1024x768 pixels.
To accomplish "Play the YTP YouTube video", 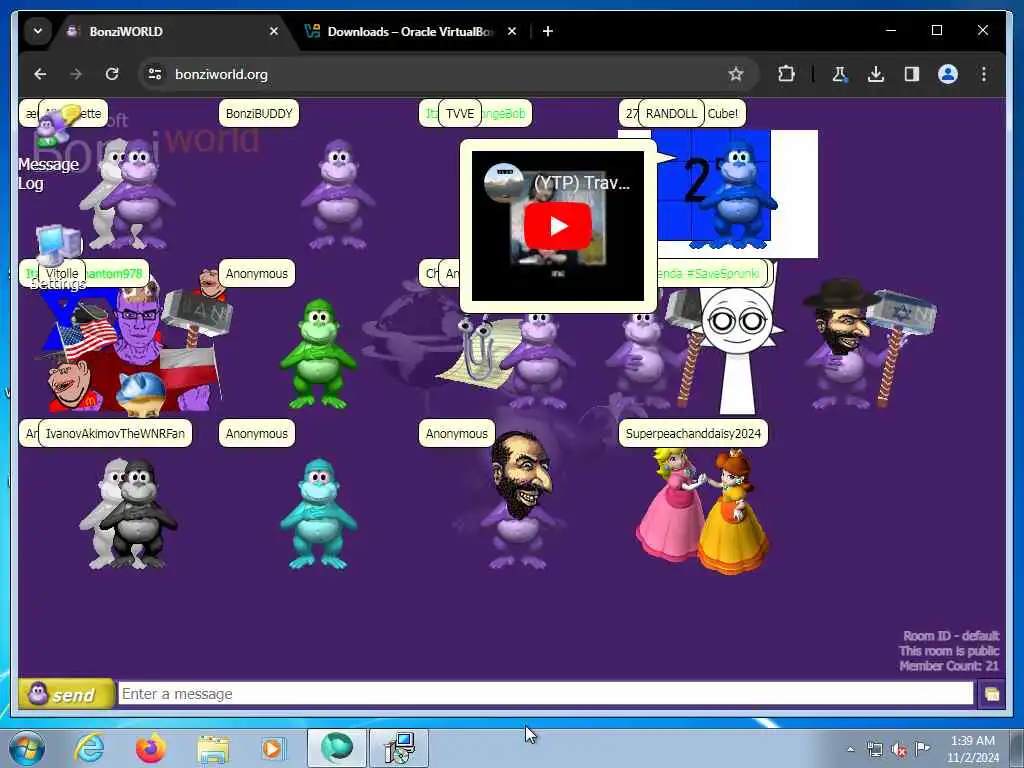I will 558,226.
